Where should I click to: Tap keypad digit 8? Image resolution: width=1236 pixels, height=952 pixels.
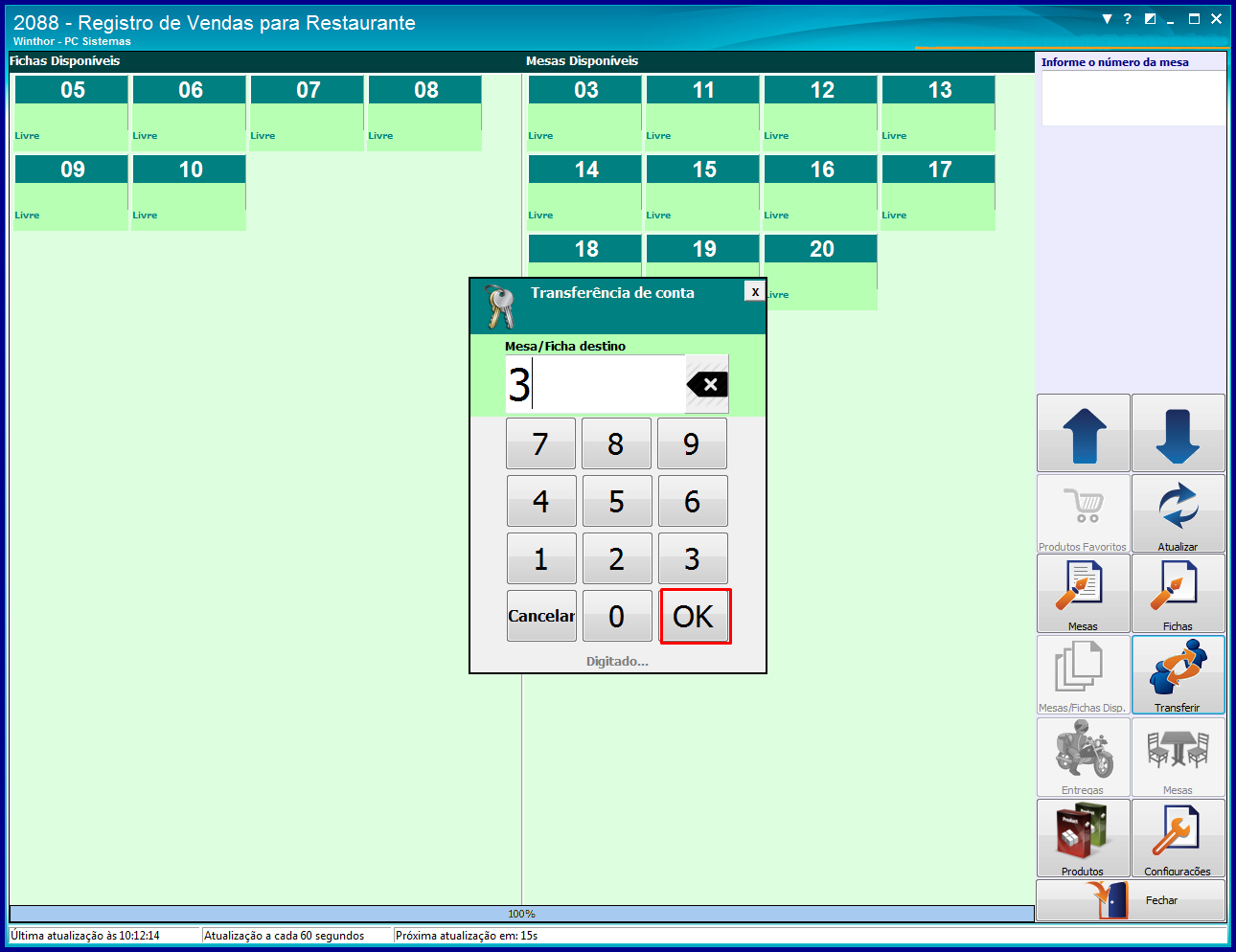click(x=616, y=443)
